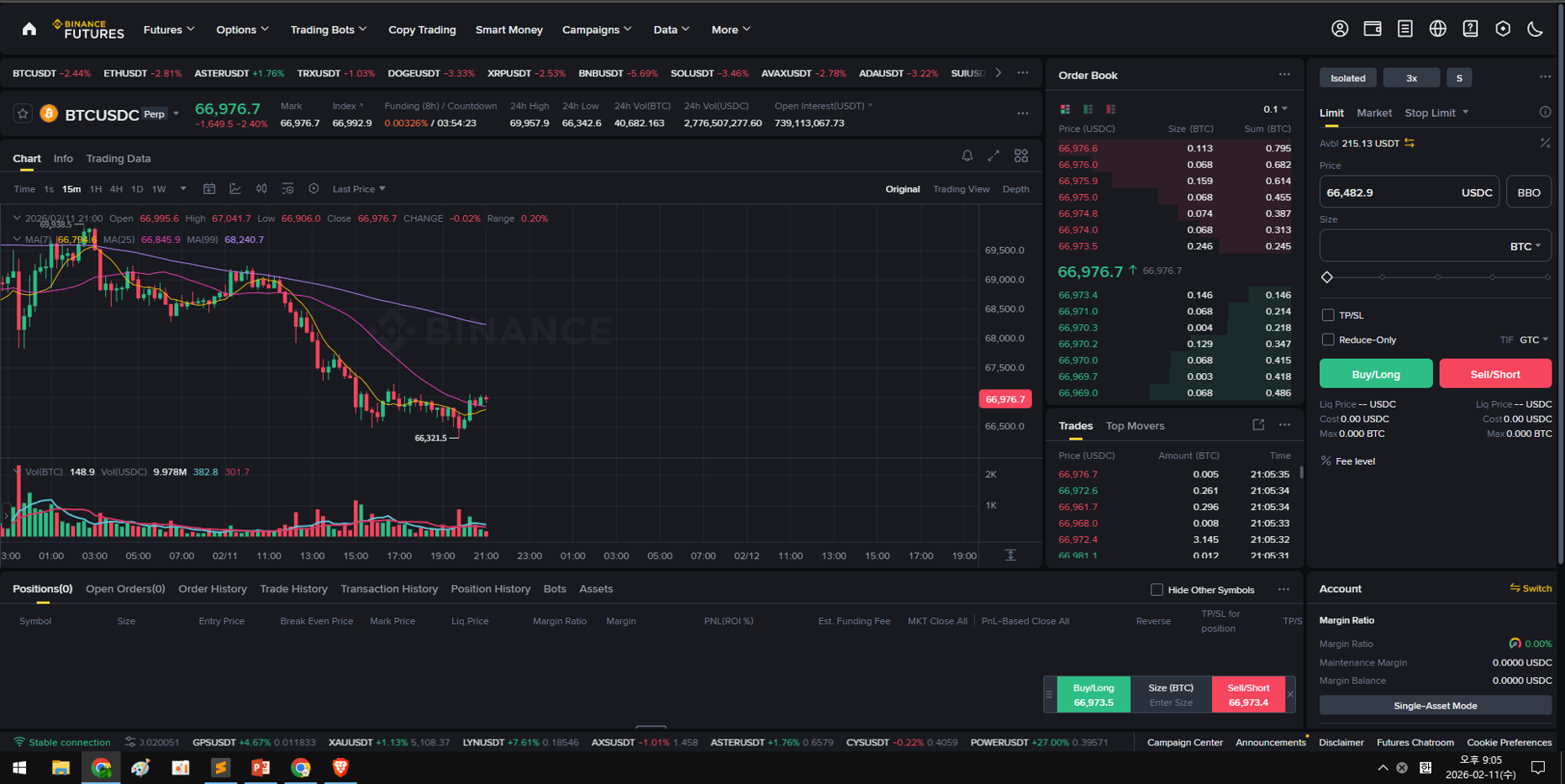Viewport: 1565px width, 784px height.
Task: Select the 1H chart interval
Action: point(96,189)
